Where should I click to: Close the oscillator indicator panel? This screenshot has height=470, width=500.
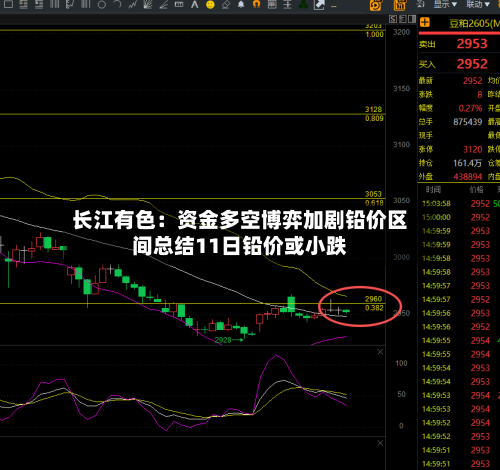tap(380, 352)
